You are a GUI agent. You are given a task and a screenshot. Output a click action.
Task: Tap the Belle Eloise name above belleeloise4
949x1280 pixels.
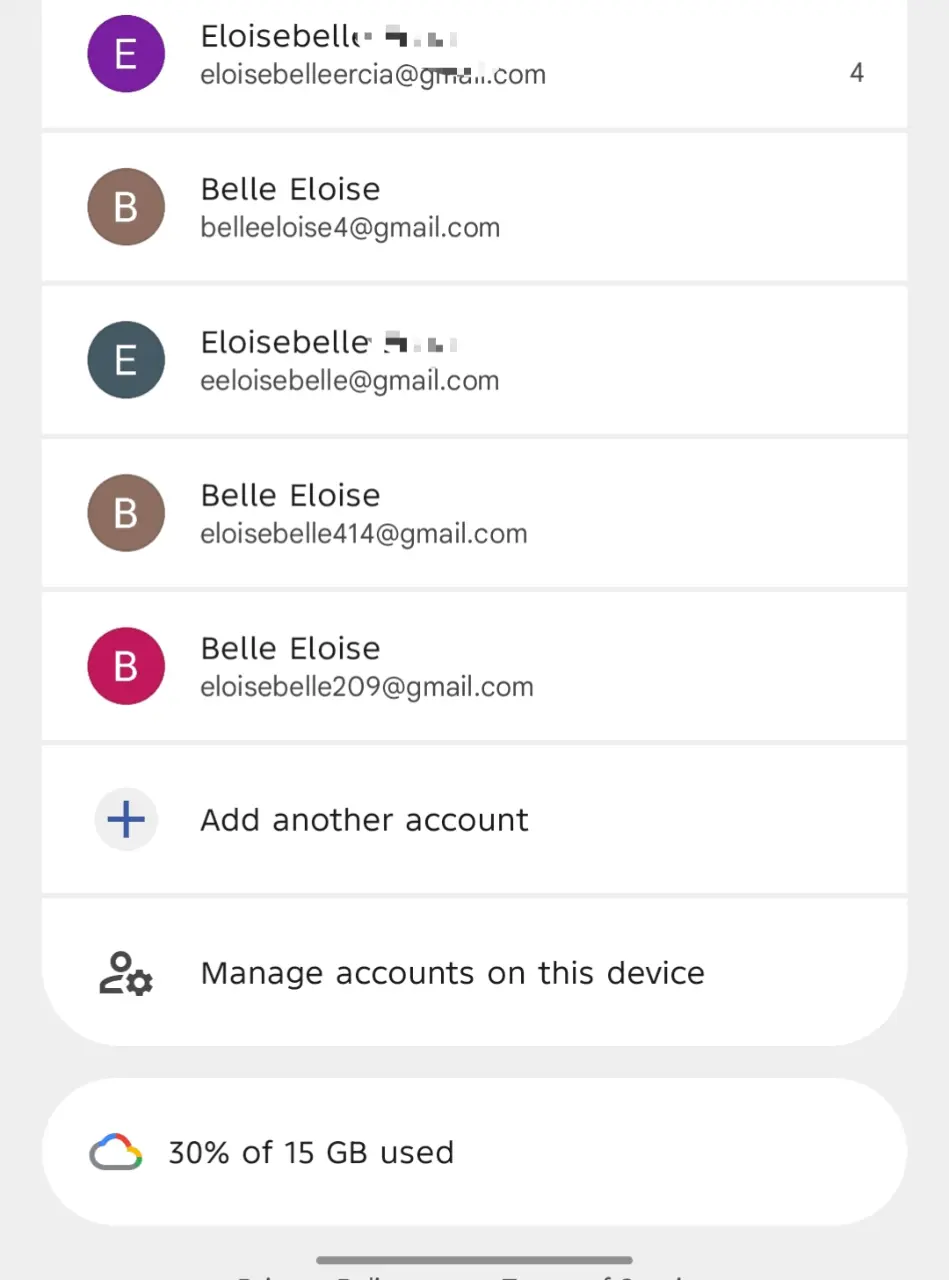pos(290,189)
